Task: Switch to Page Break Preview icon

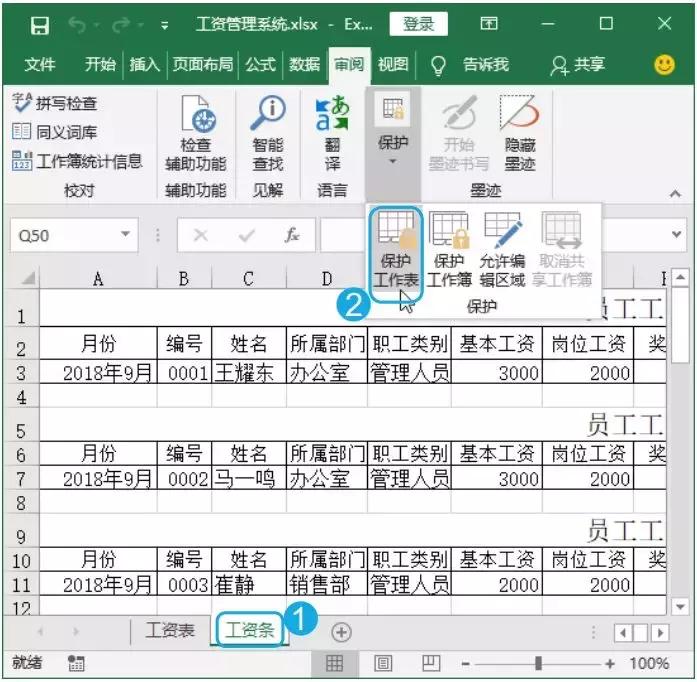Action: 430,663
